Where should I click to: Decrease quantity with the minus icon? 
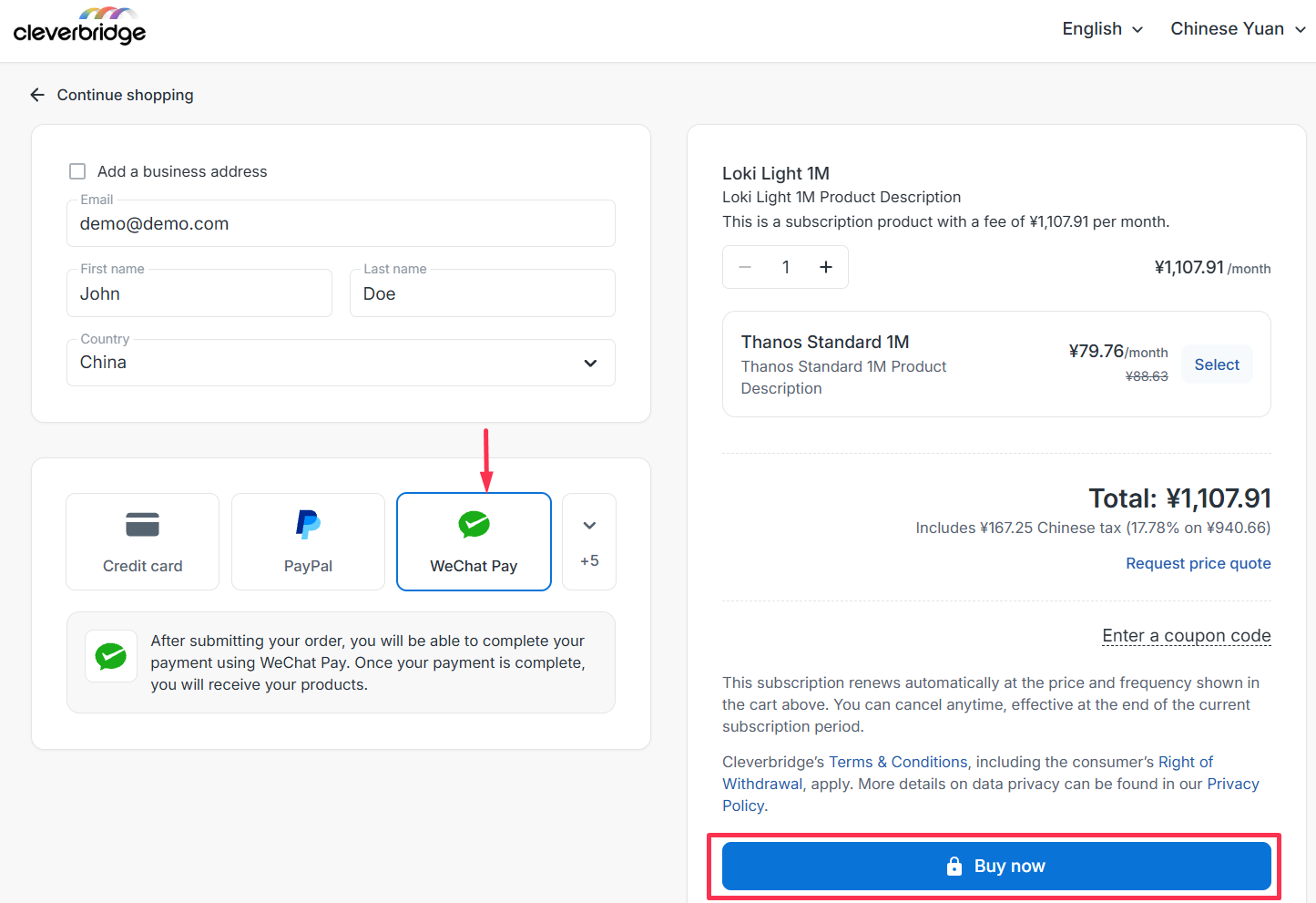pos(745,267)
